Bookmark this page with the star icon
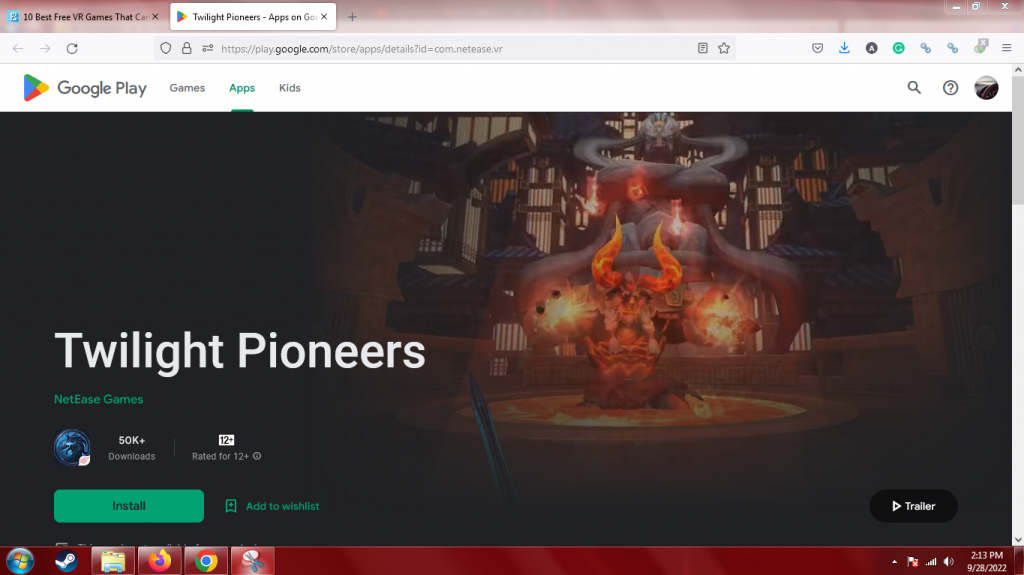1024x575 pixels. click(x=724, y=48)
